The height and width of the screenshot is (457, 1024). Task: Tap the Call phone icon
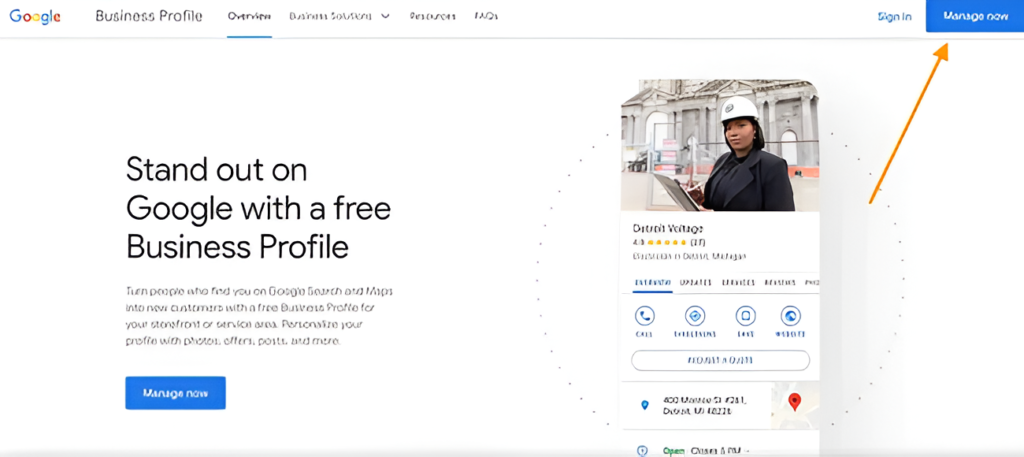[x=645, y=316]
